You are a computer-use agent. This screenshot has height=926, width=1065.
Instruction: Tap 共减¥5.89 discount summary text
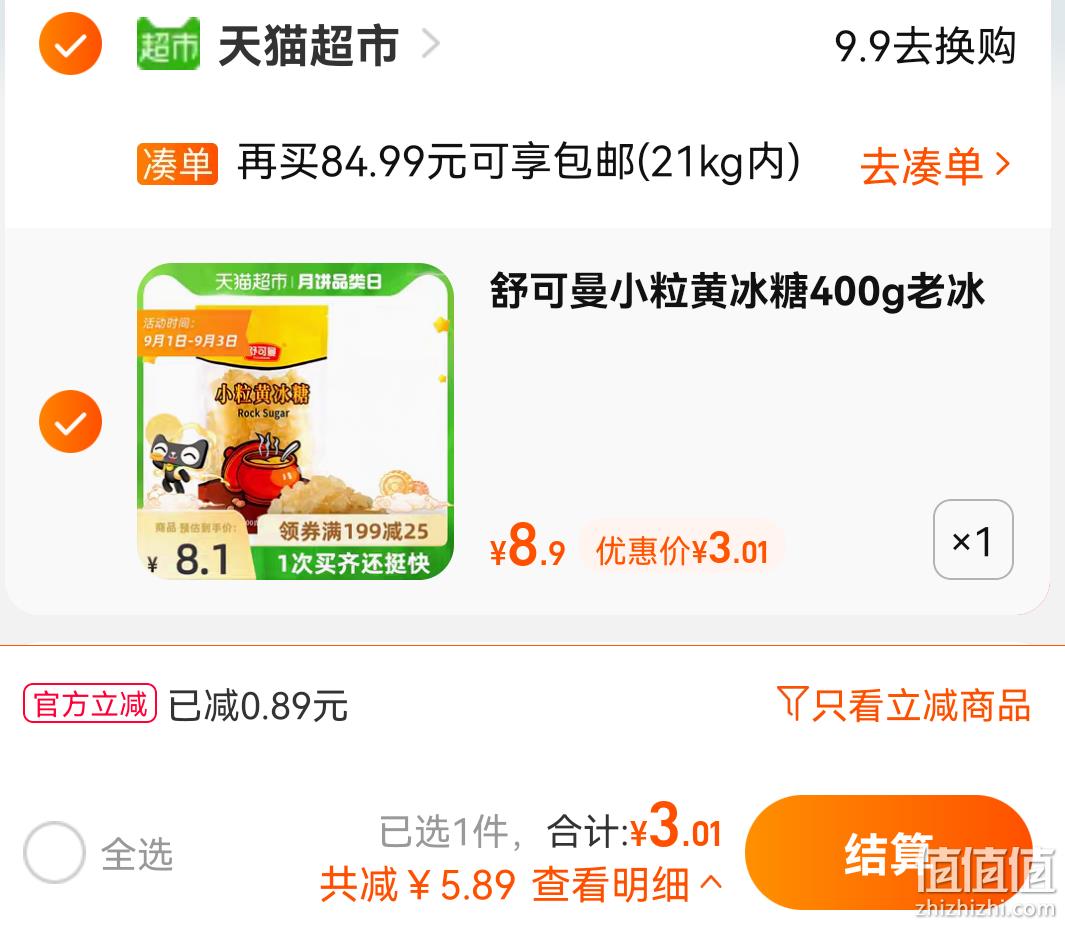point(417,884)
